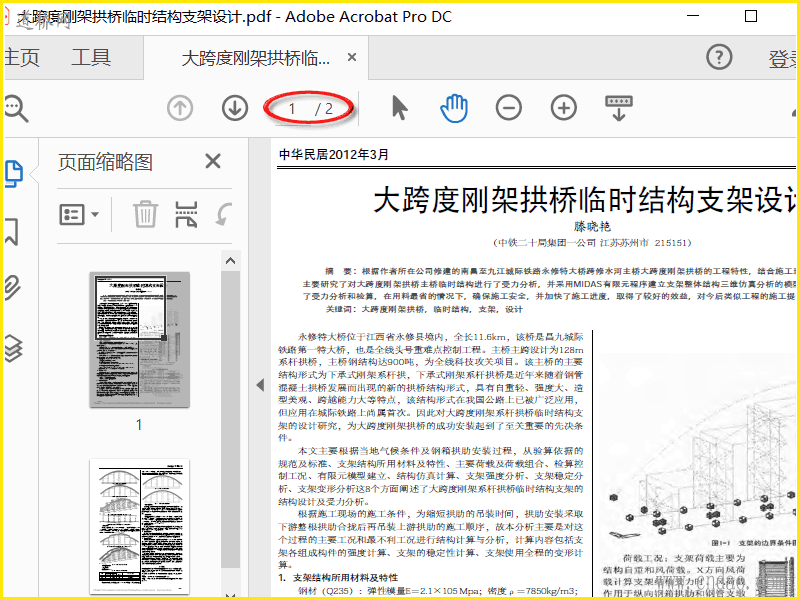Close the document tab
800x600 pixels.
(x=352, y=57)
